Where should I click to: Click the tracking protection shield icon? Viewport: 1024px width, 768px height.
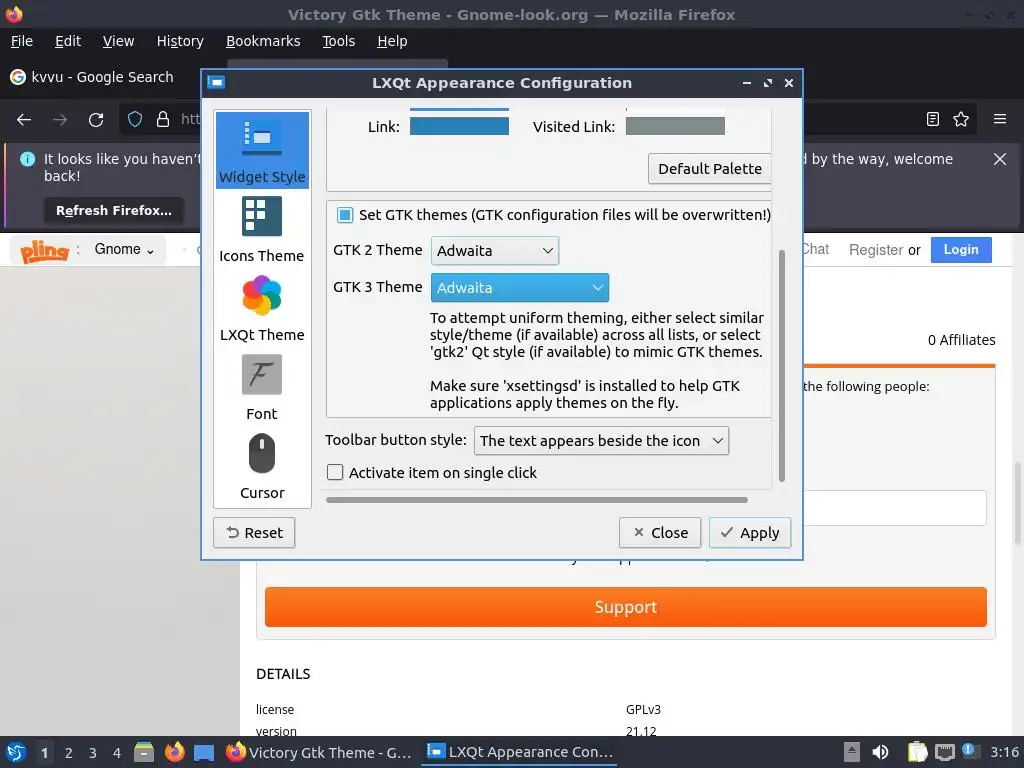pyautogui.click(x=135, y=120)
